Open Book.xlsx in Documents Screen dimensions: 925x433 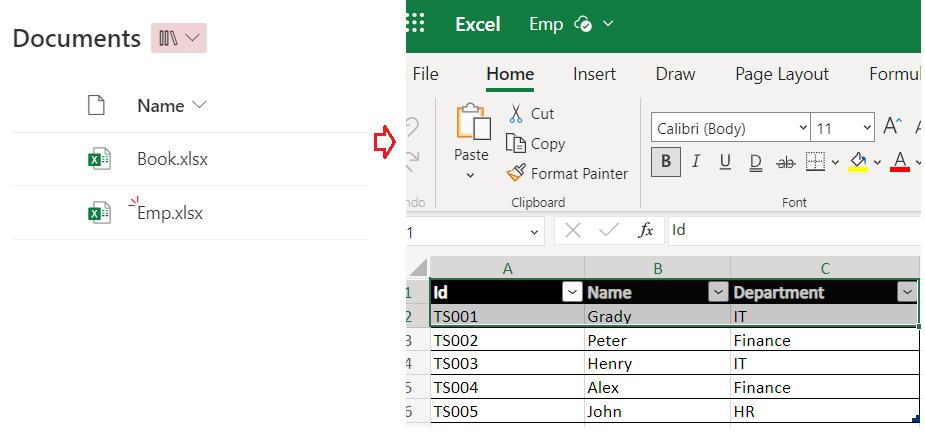pyautogui.click(x=172, y=159)
